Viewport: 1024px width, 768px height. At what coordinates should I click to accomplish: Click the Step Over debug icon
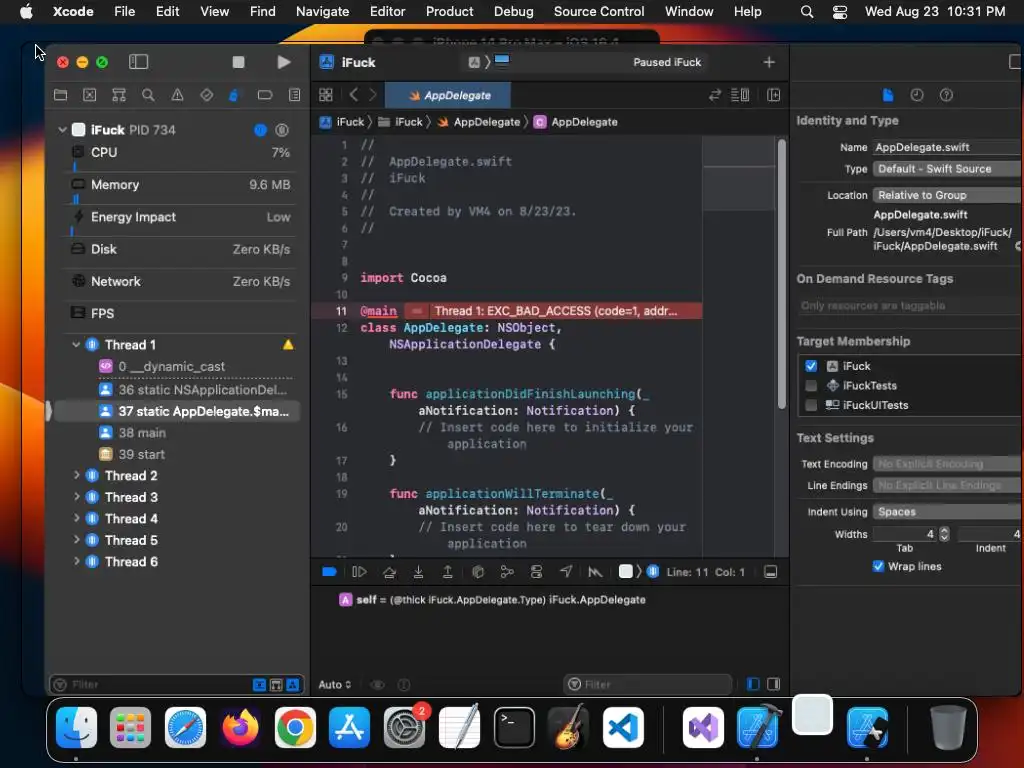coord(389,572)
